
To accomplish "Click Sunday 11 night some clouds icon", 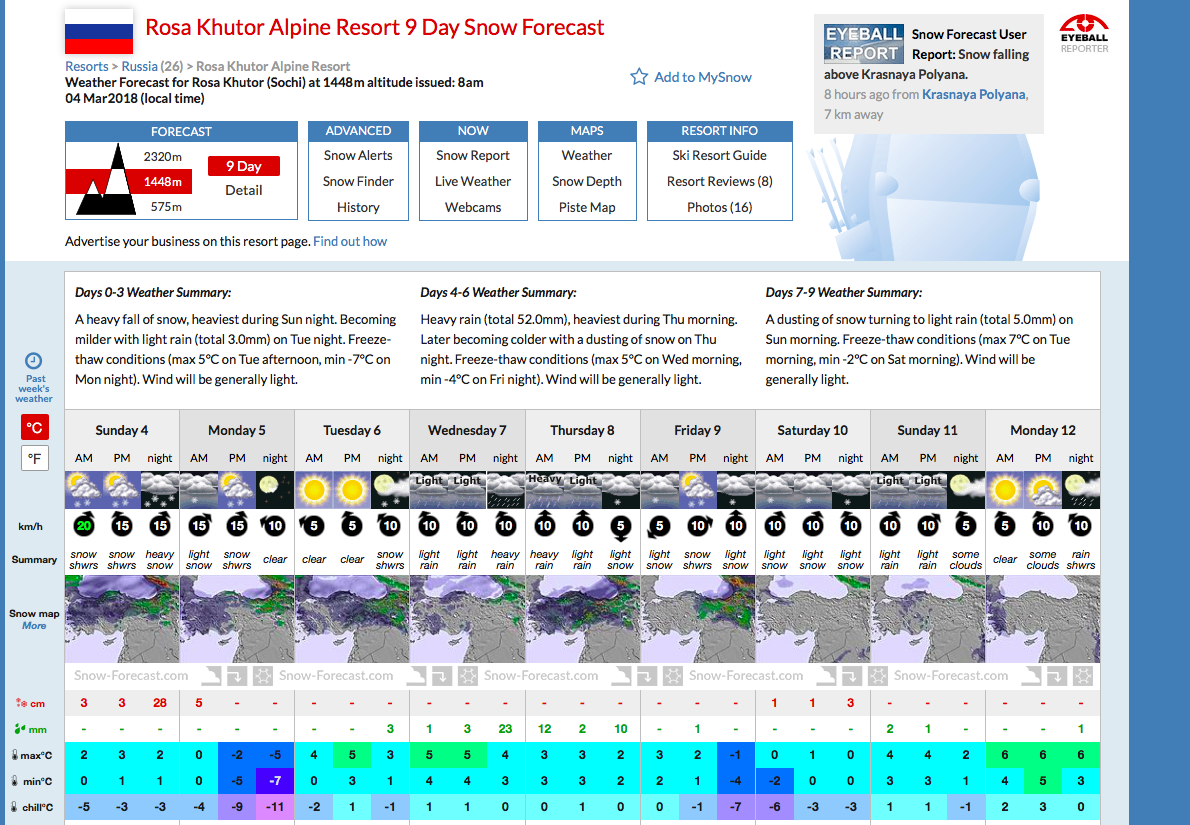I will click(965, 490).
